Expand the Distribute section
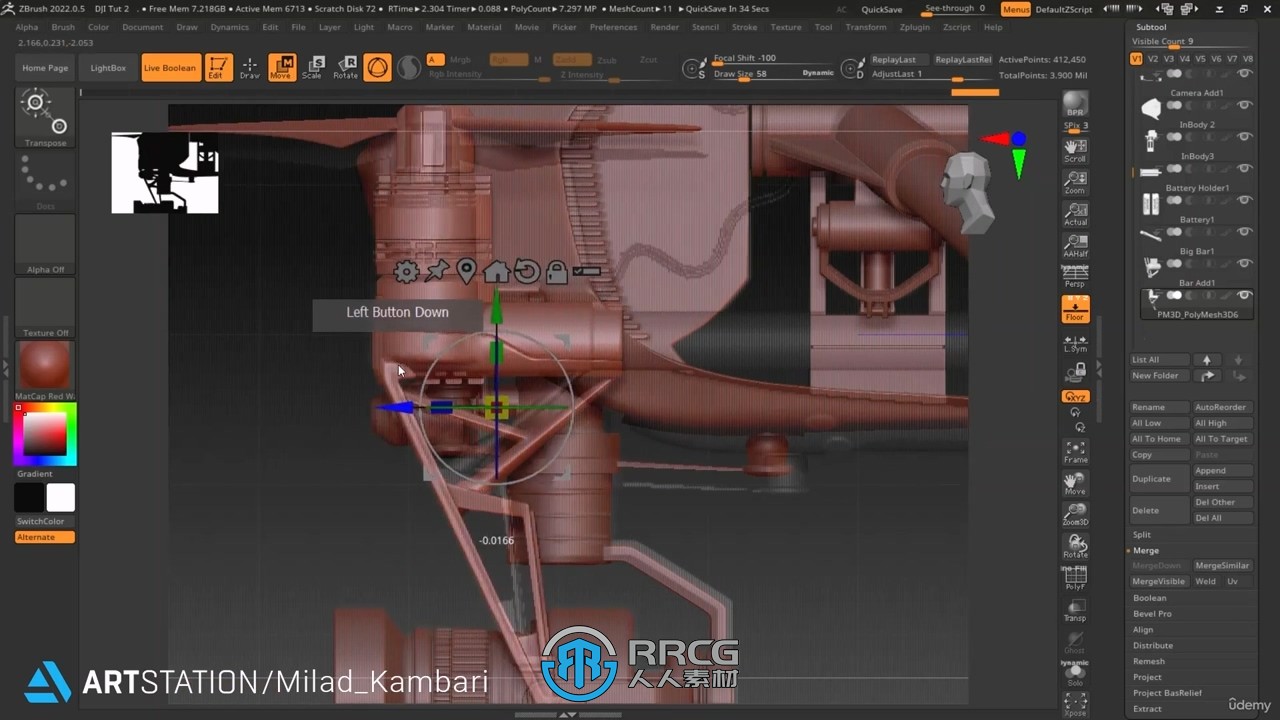Screen dimensions: 1280x720 point(1153,646)
